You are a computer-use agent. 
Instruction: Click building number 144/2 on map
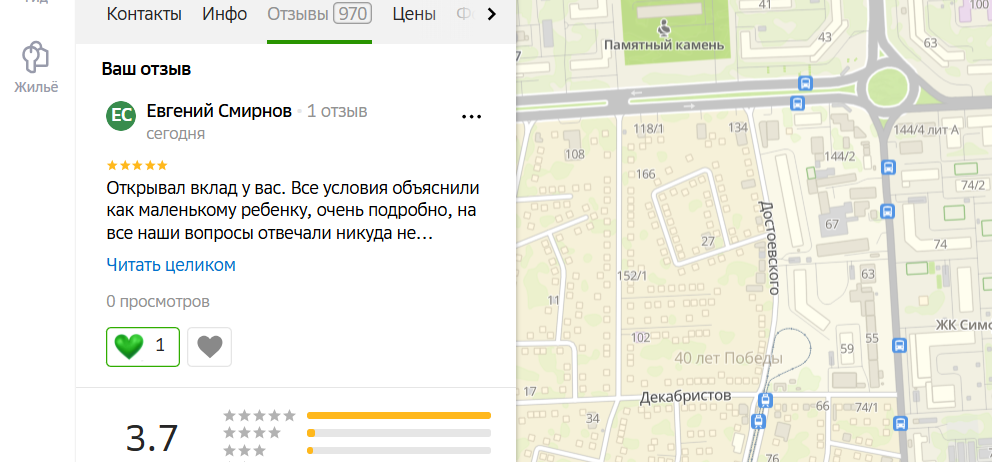click(x=840, y=156)
